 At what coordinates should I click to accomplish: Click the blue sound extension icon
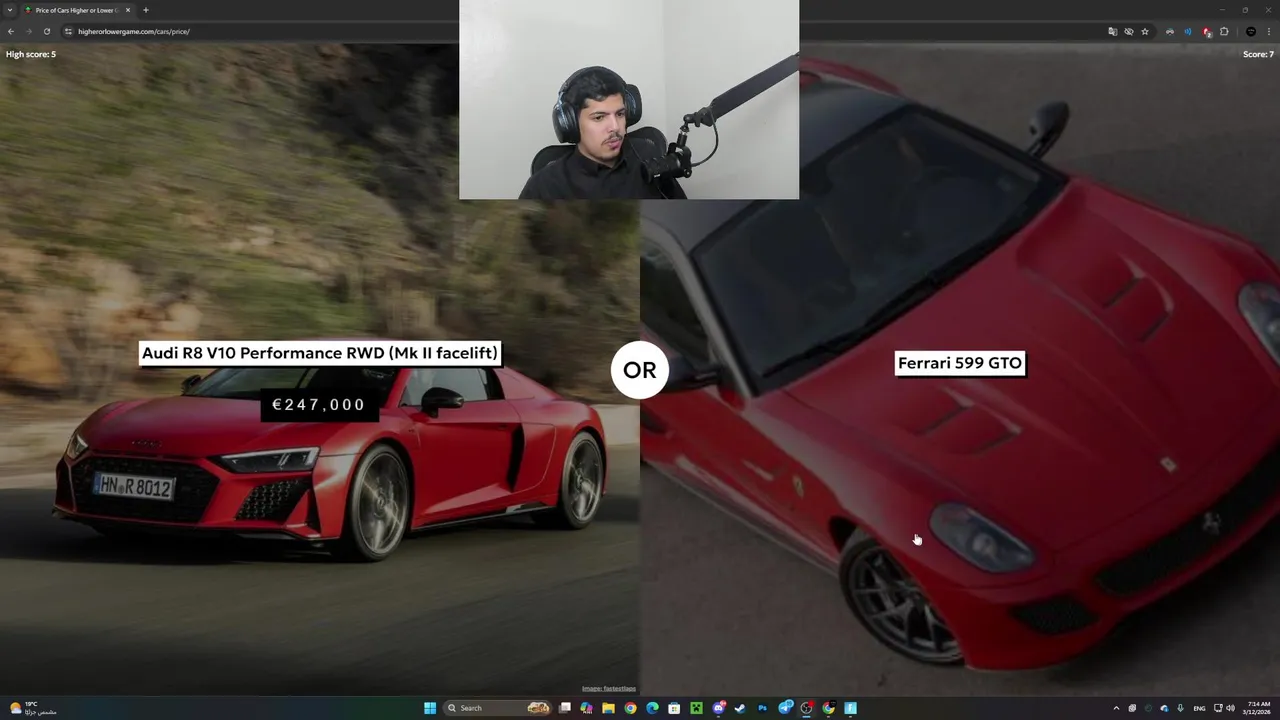1188,31
